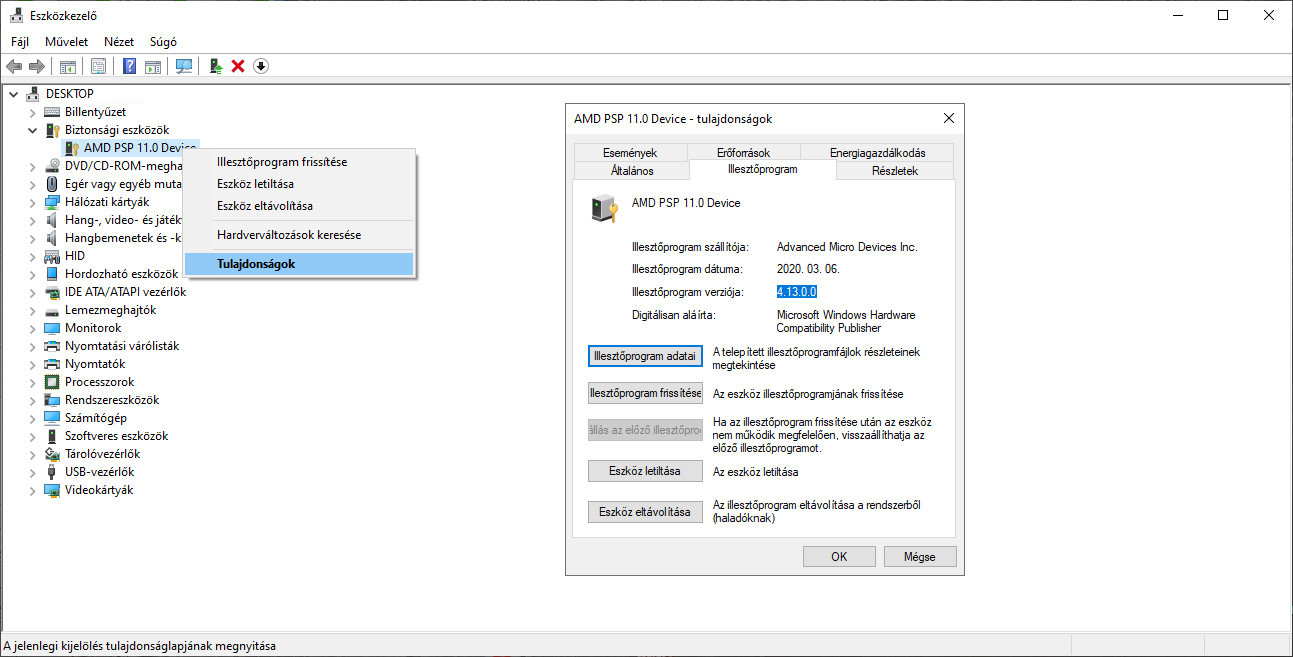Expand the IDE ATA/ATAPI vezérlők category
The height and width of the screenshot is (657, 1293).
(32, 292)
